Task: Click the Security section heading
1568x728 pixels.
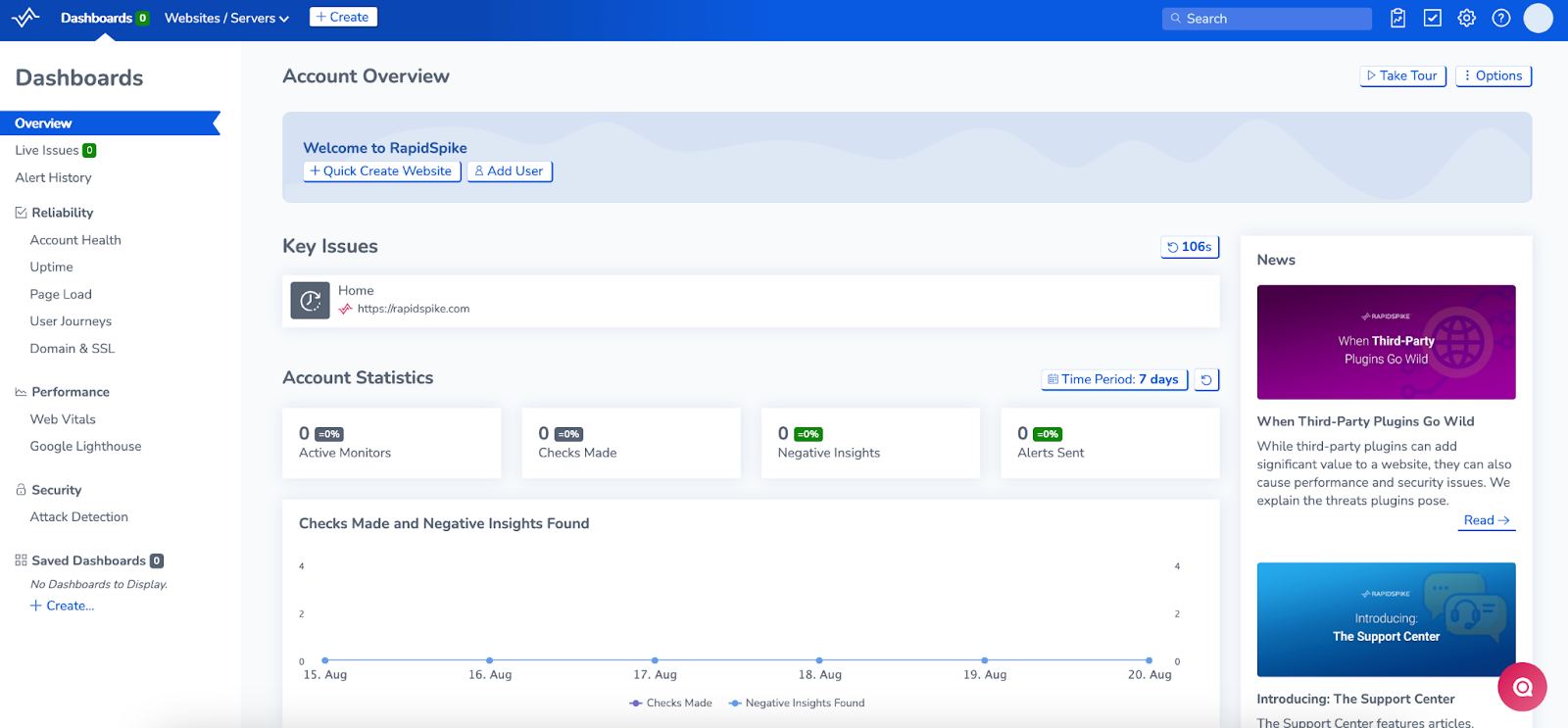Action: 56,490
